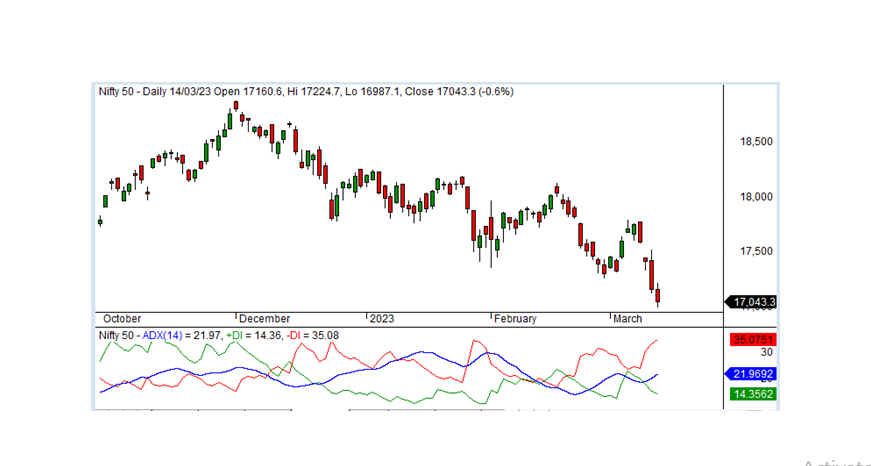Image resolution: width=872 pixels, height=466 pixels.
Task: Click the red 35.0751 -DI value tag
Action: click(752, 339)
